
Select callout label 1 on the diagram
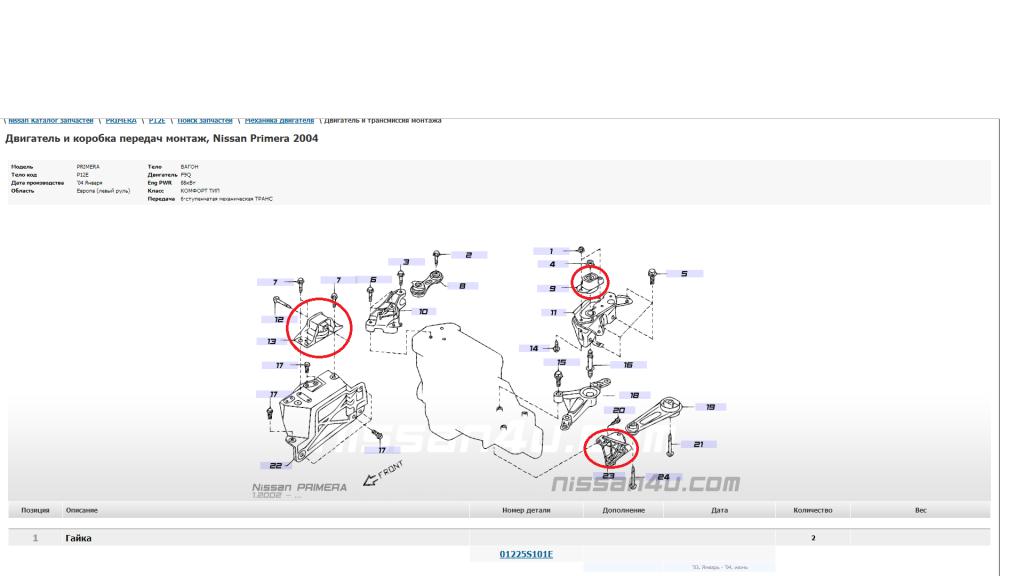click(x=551, y=251)
